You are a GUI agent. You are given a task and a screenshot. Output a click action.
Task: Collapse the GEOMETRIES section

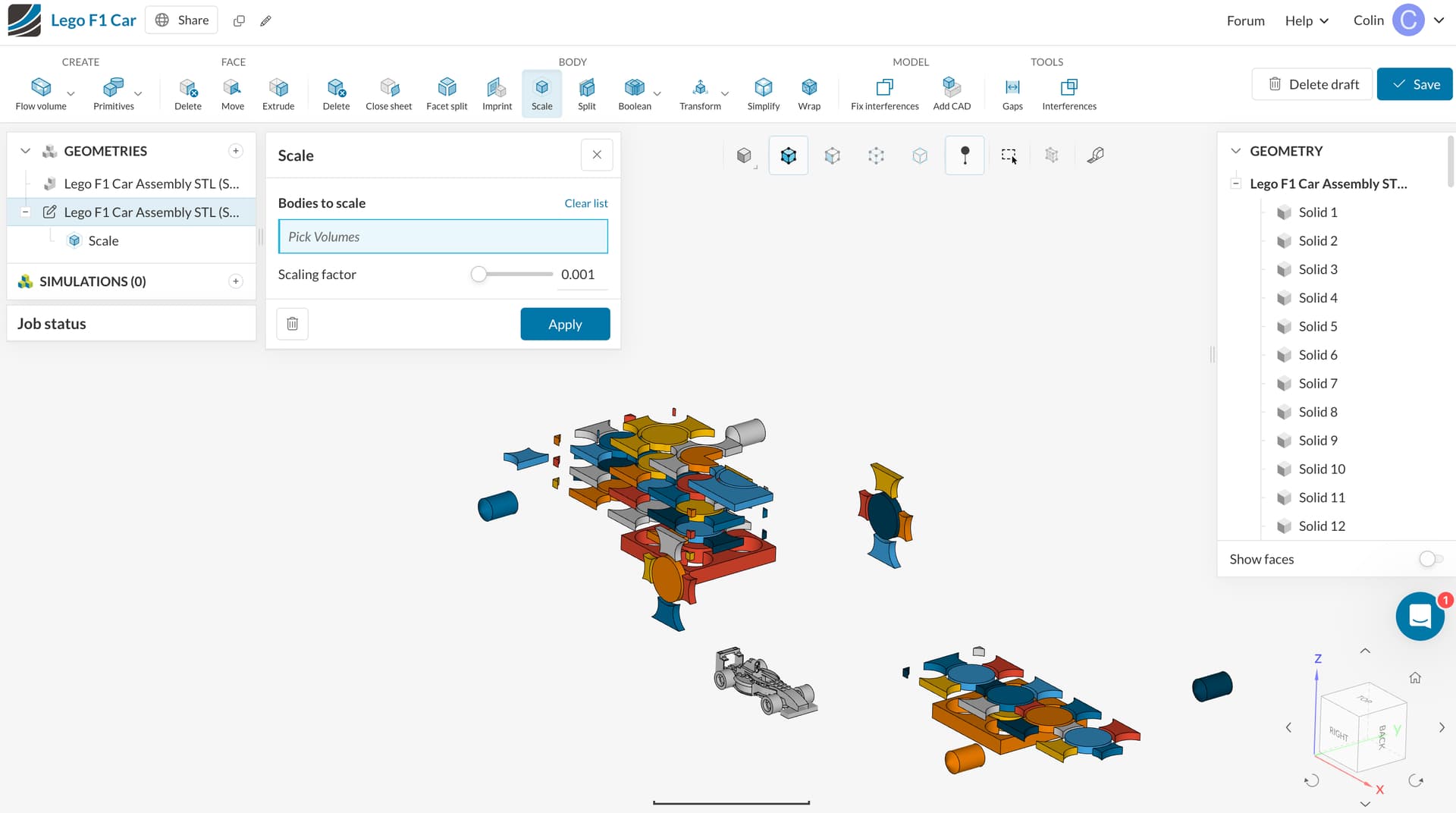pos(25,151)
